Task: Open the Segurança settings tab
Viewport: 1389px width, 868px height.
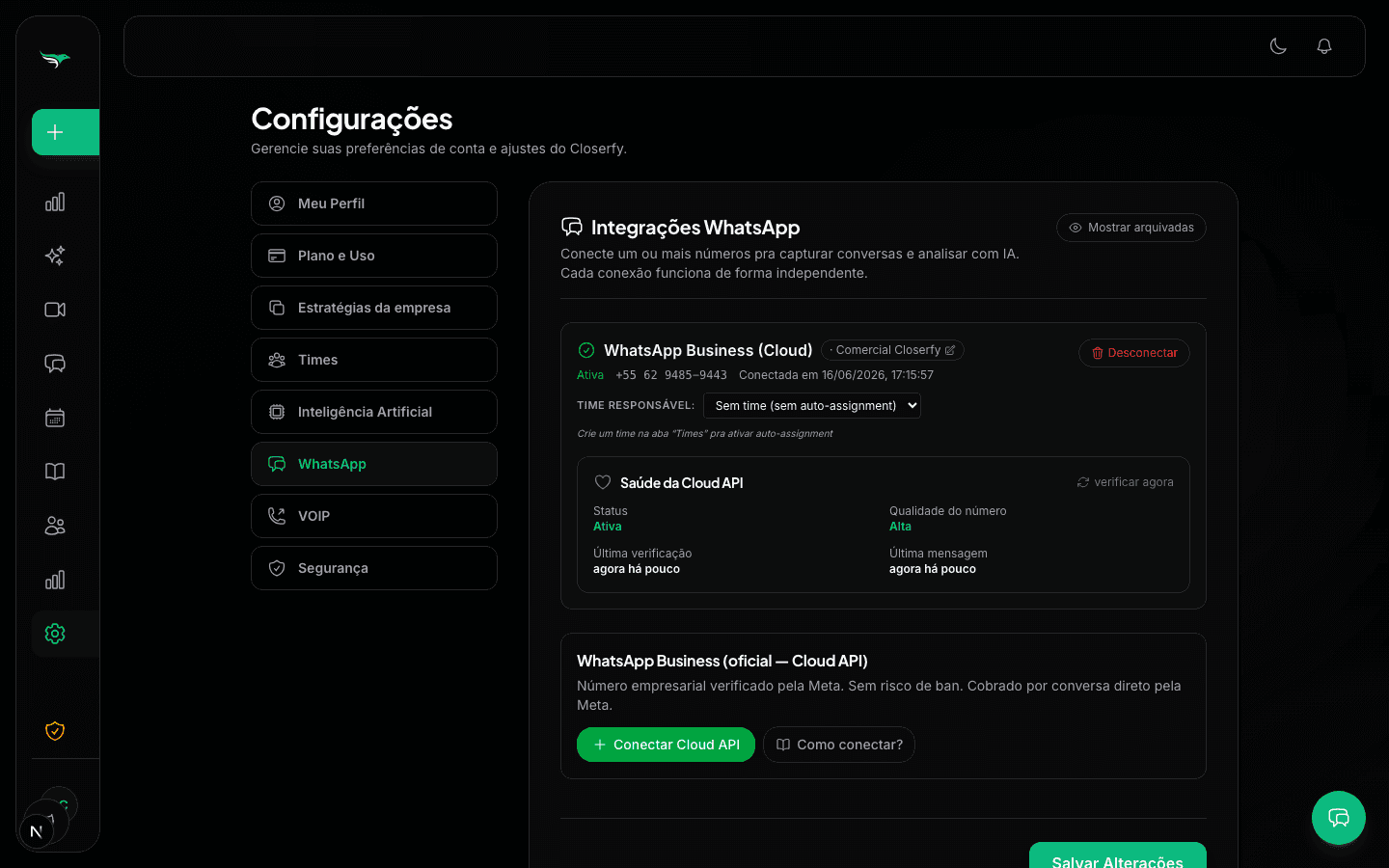Action: click(374, 568)
